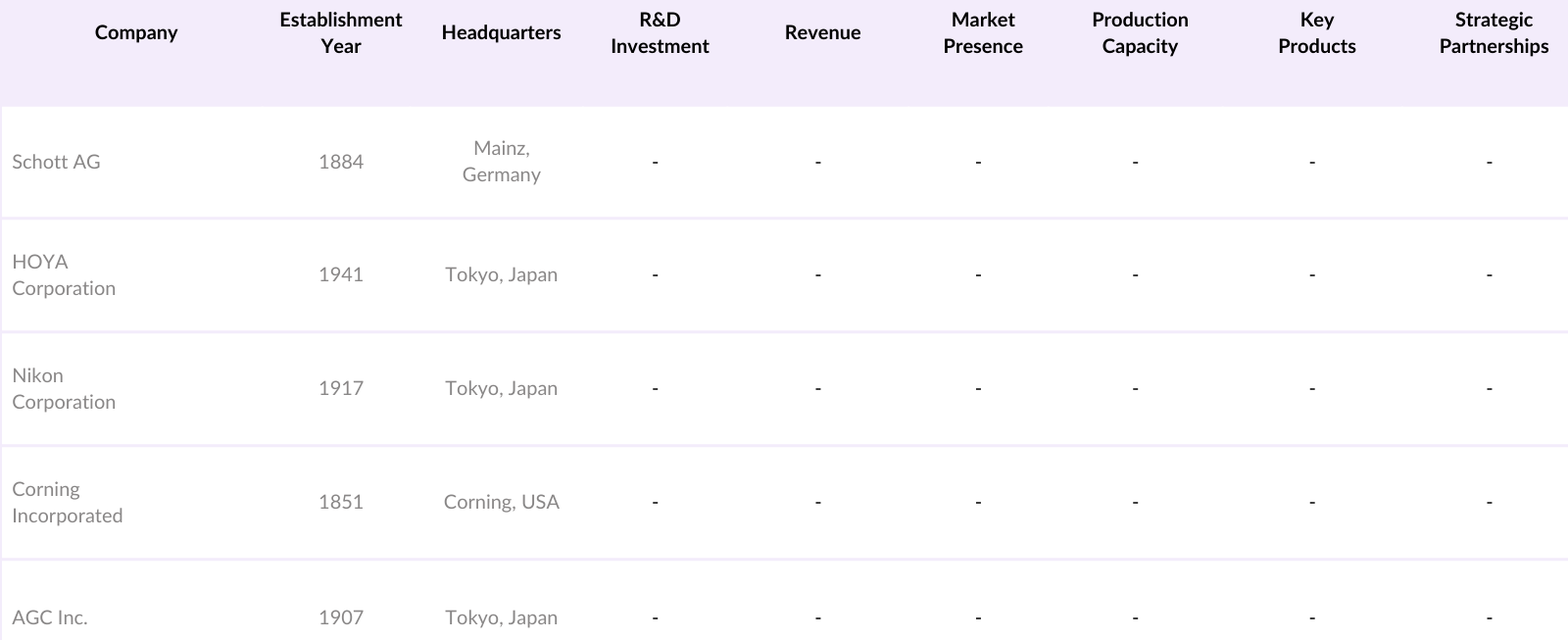Click the Schott AG R&D Investment cell

[x=656, y=162]
